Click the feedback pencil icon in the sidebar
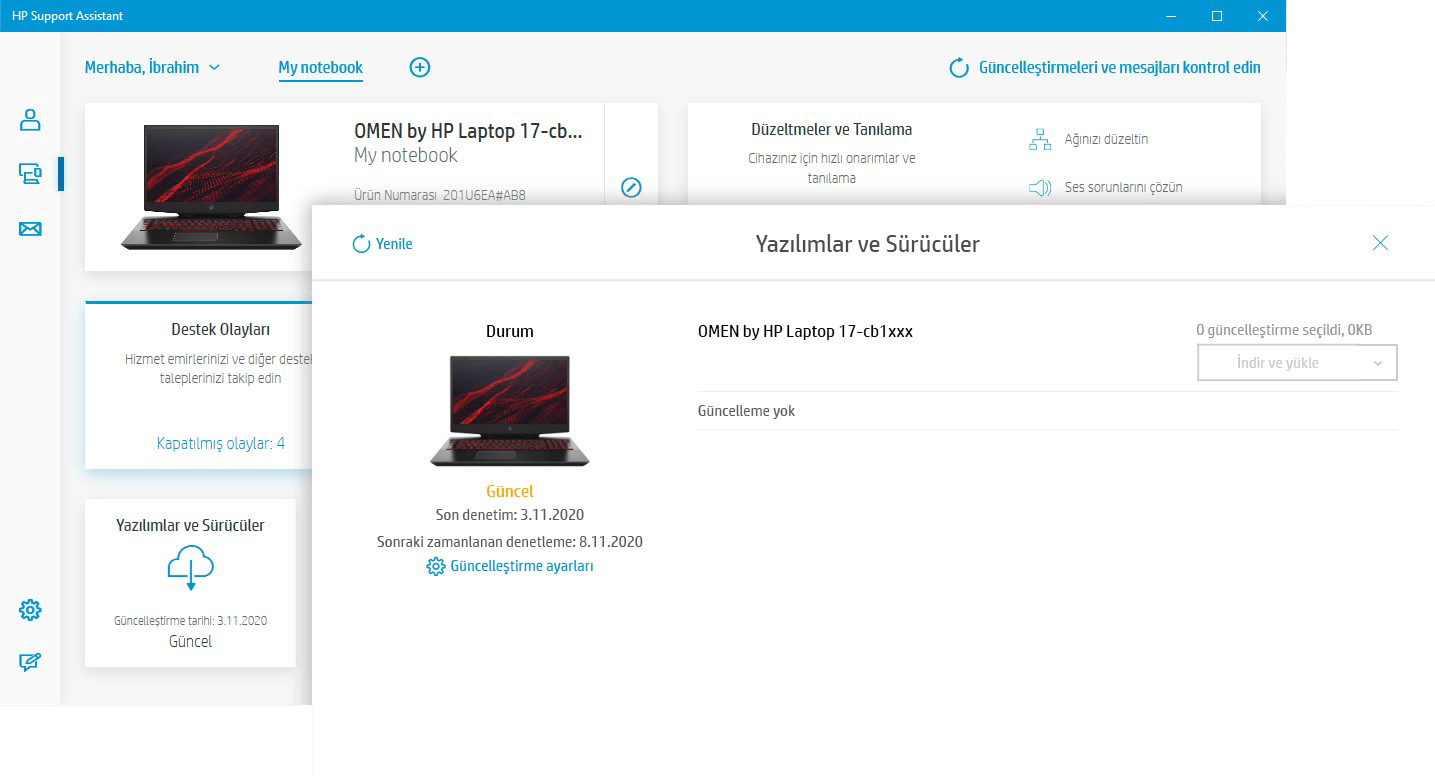The image size is (1435, 776). [x=30, y=662]
